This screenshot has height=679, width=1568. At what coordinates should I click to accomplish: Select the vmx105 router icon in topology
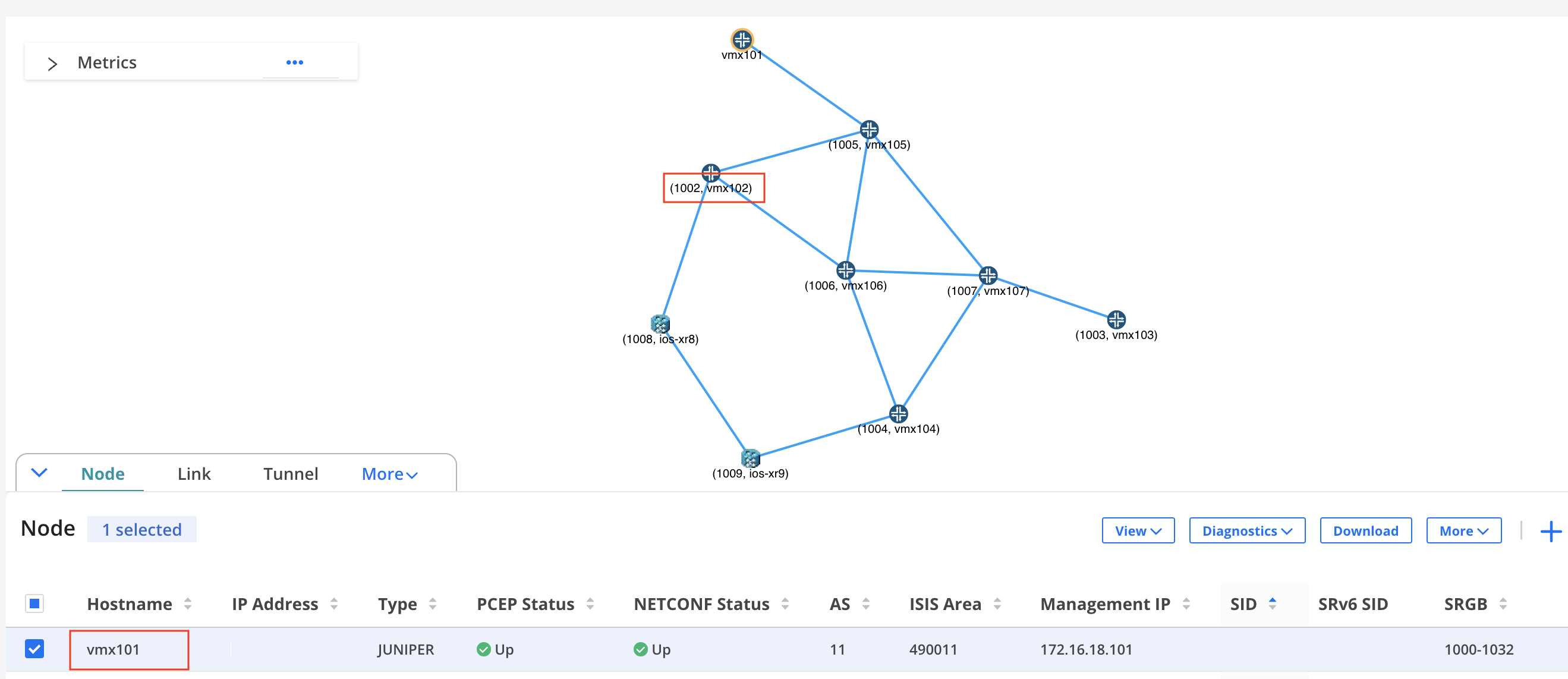(868, 129)
